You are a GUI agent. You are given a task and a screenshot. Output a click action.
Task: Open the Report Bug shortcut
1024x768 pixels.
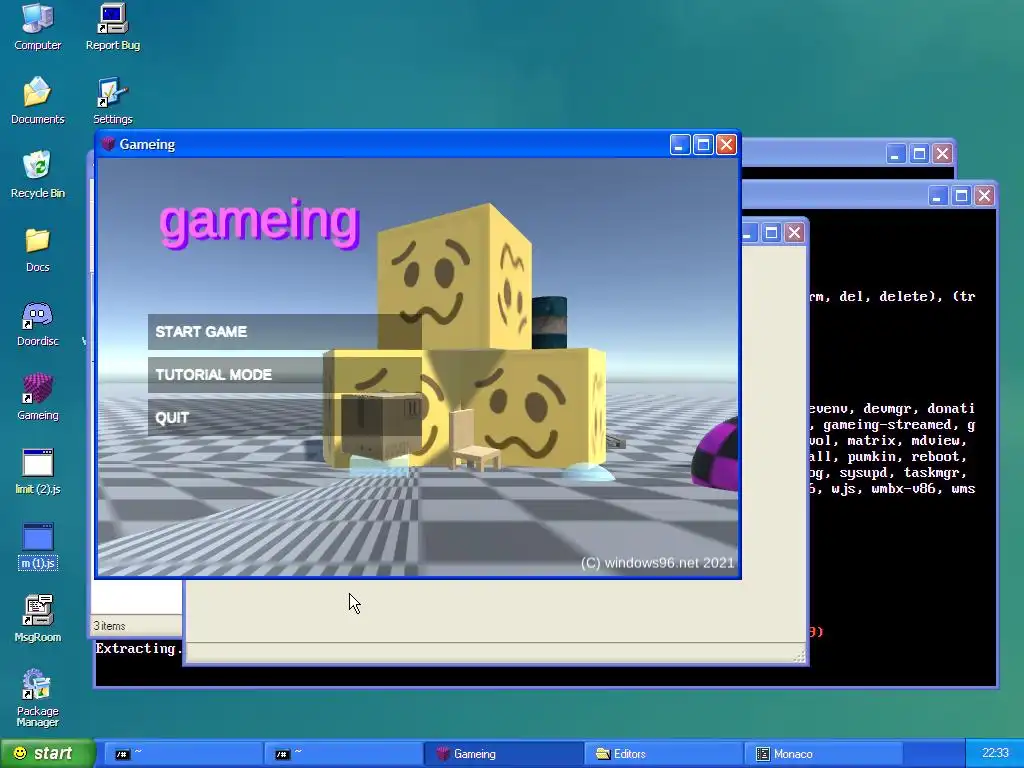(112, 27)
